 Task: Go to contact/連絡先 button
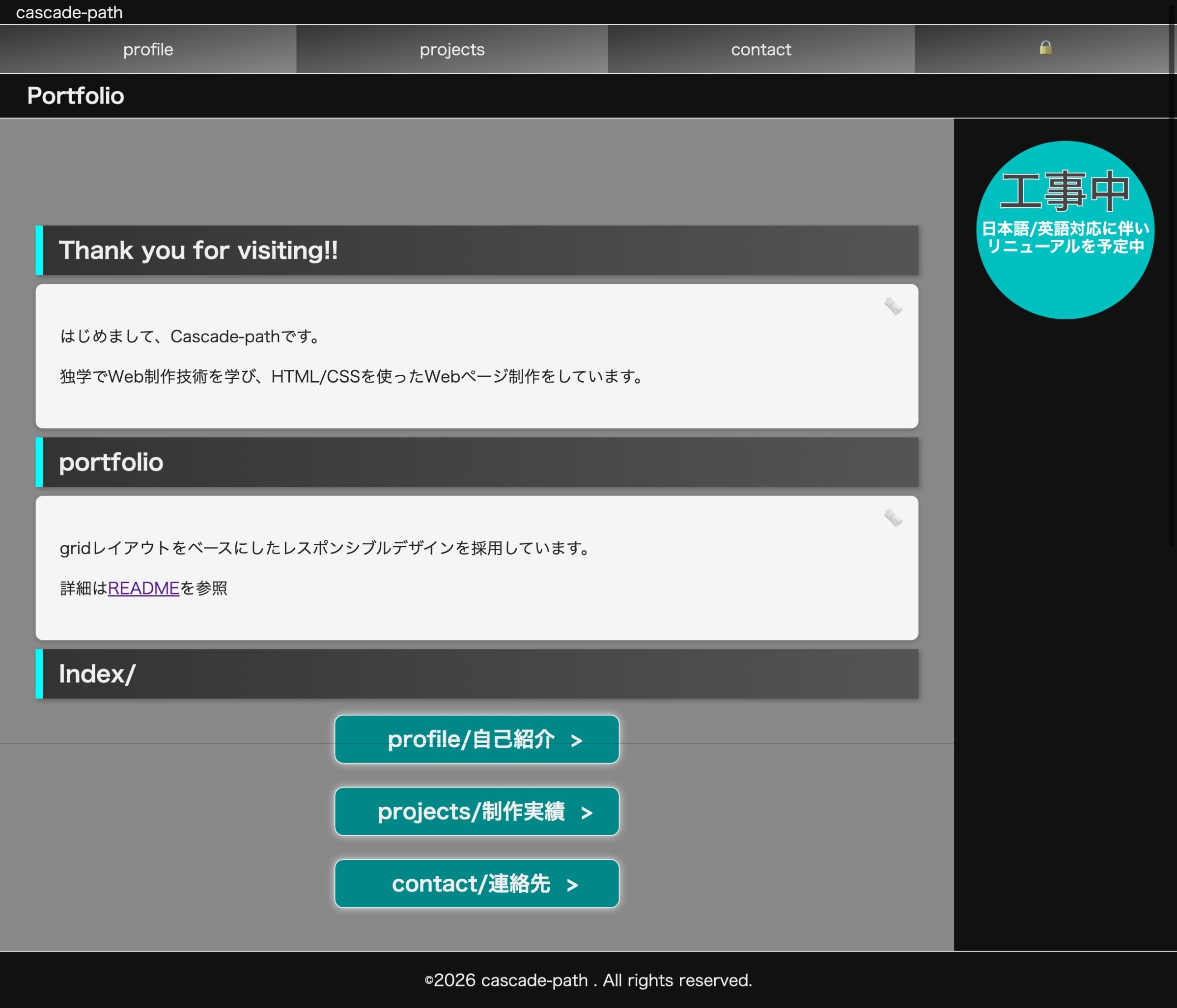[x=476, y=884]
